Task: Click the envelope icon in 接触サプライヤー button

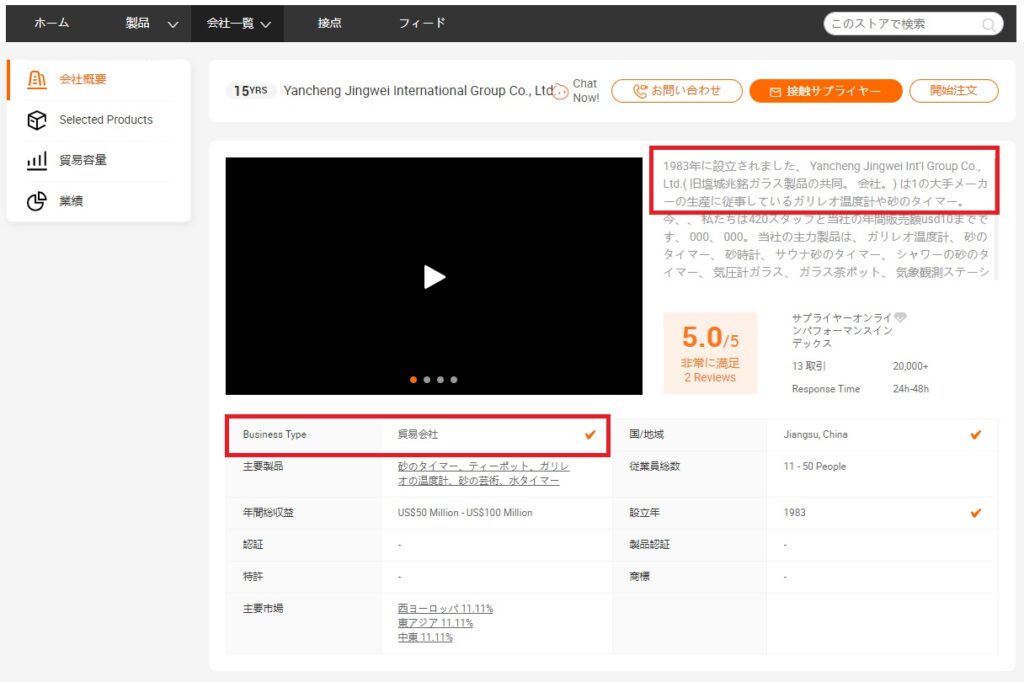Action: tap(775, 92)
